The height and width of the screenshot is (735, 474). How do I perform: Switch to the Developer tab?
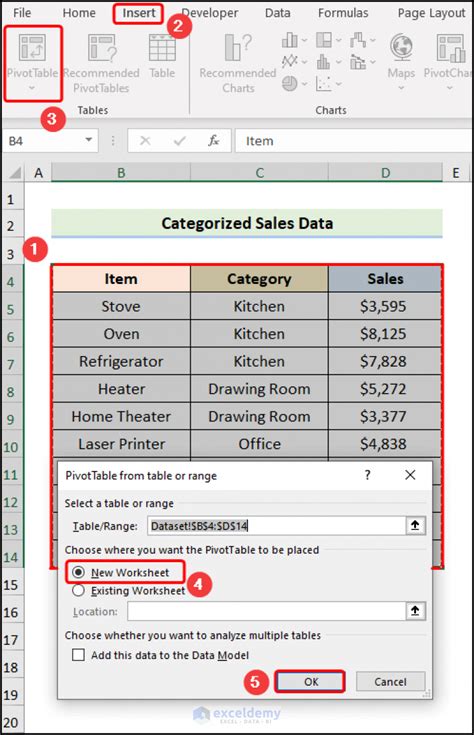click(x=210, y=13)
